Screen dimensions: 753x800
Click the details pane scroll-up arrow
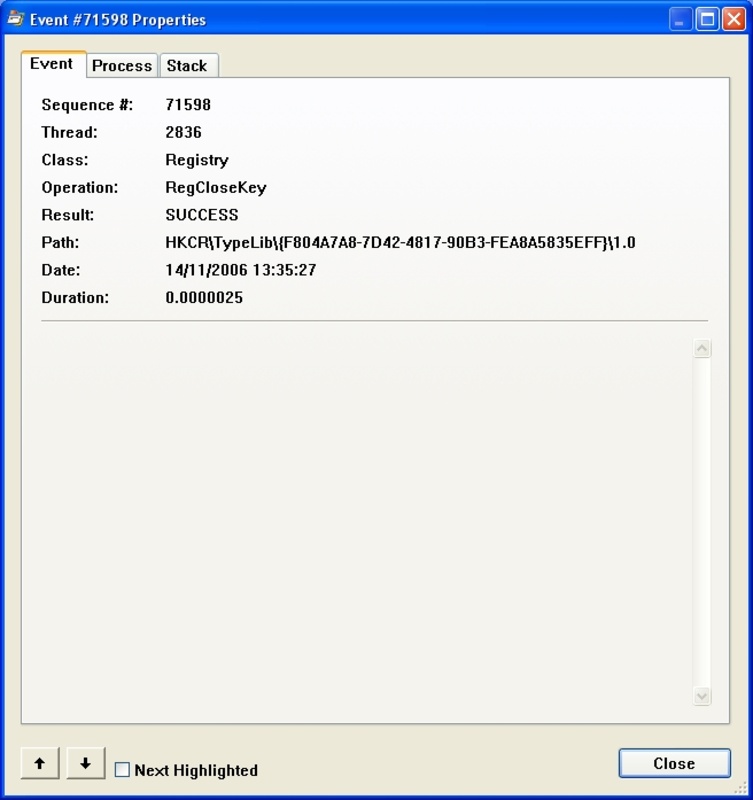(x=702, y=348)
